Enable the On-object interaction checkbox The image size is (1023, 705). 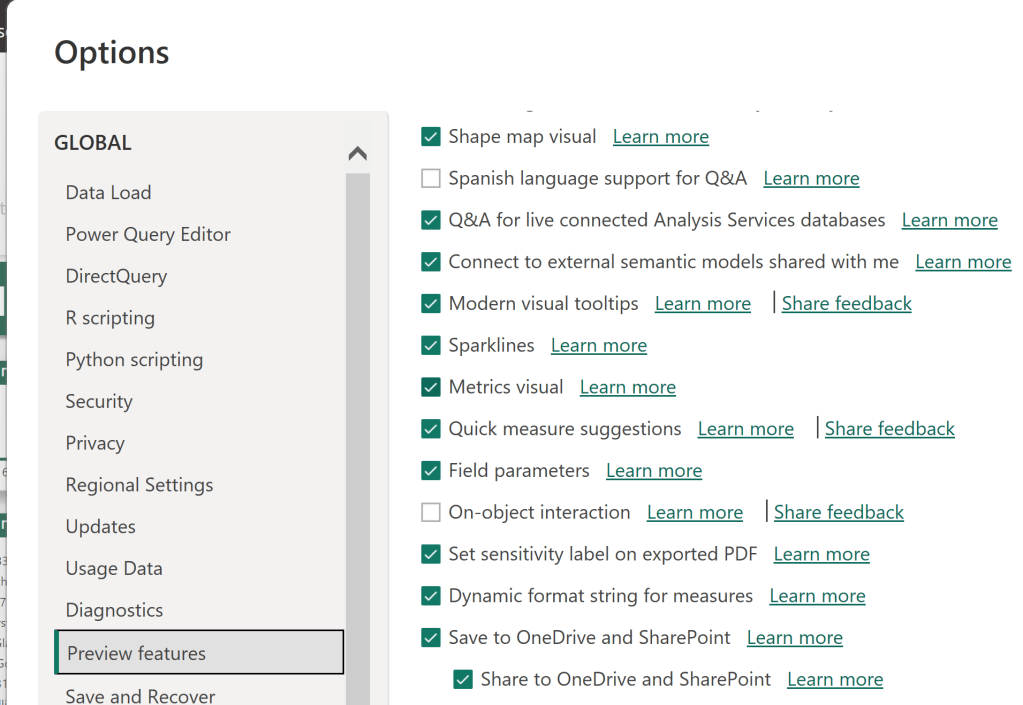pyautogui.click(x=431, y=513)
